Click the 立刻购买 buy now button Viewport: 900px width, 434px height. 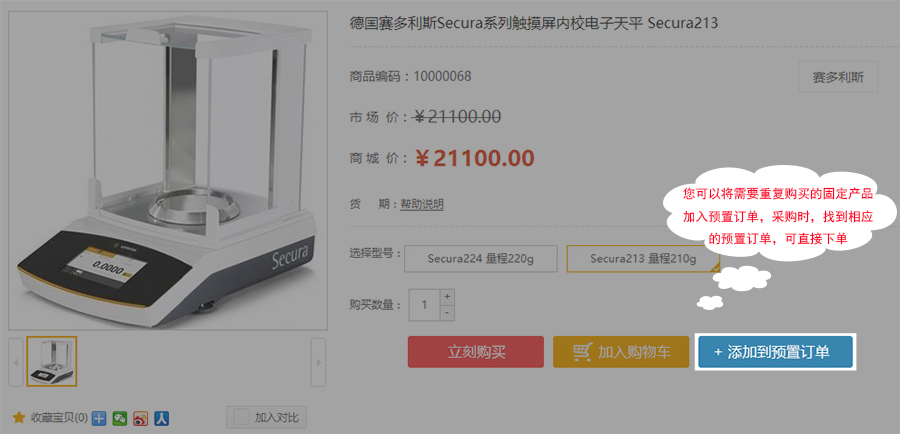(x=476, y=352)
